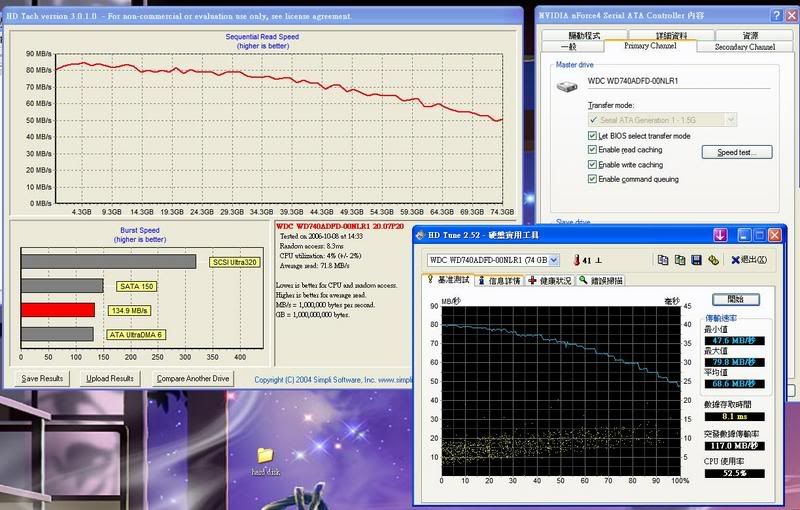Image resolution: width=800 pixels, height=510 pixels.
Task: Close the NVIDIA nForce4 controller properties window
Action: pos(791,15)
